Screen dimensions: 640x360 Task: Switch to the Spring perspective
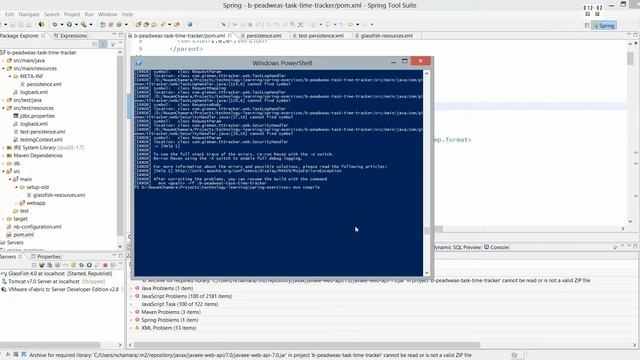tap(604, 25)
